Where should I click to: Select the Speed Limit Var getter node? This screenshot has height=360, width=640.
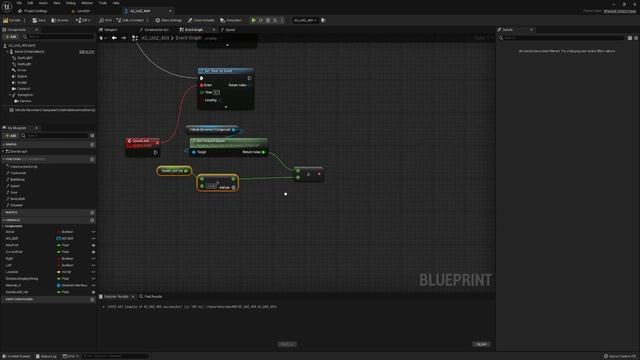174,171
